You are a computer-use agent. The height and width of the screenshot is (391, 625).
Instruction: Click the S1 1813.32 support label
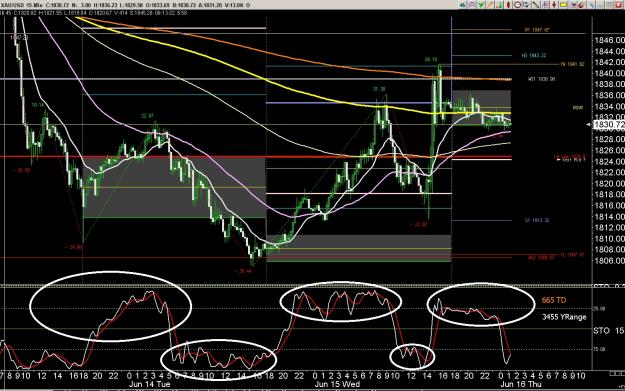click(x=537, y=220)
